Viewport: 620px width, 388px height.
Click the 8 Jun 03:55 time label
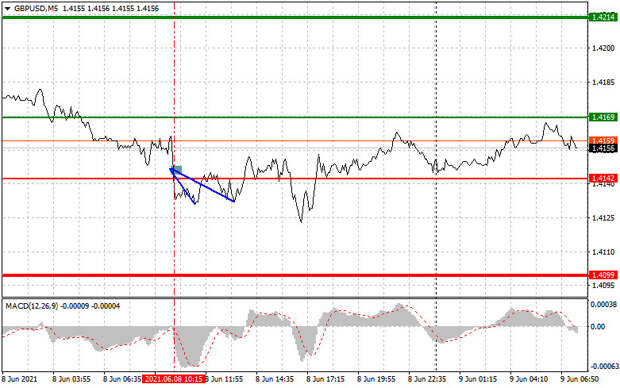(72, 379)
